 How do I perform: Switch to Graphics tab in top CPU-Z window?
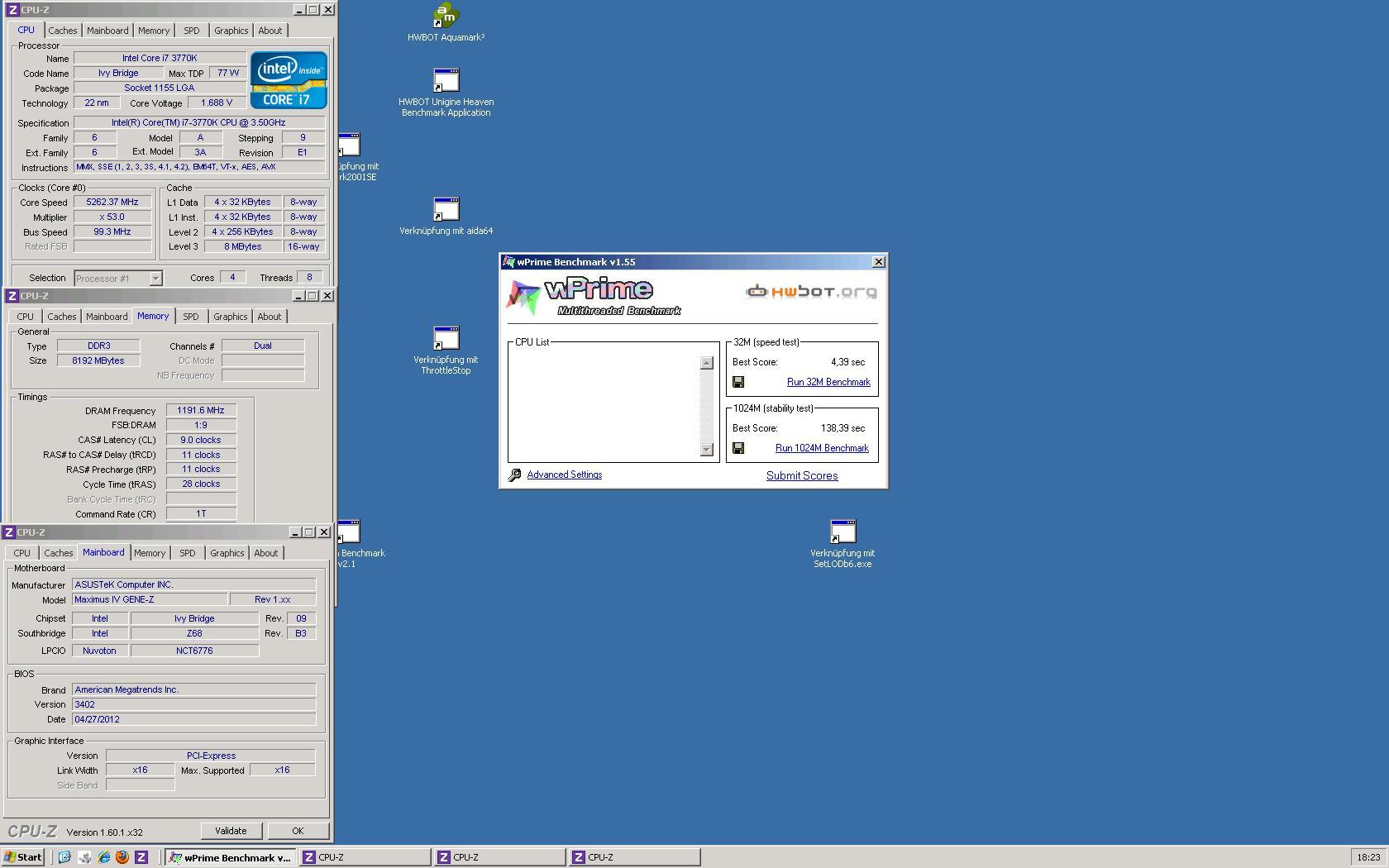231,31
